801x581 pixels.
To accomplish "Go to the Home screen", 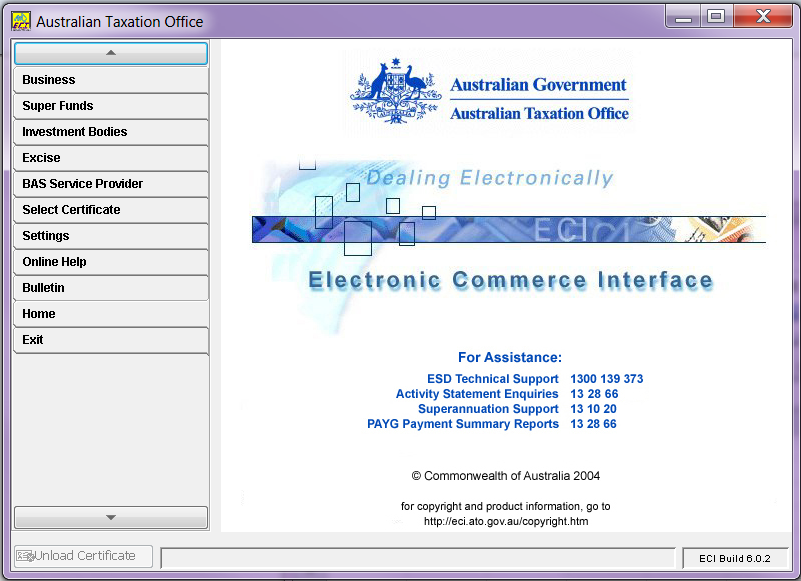I will click(111, 314).
